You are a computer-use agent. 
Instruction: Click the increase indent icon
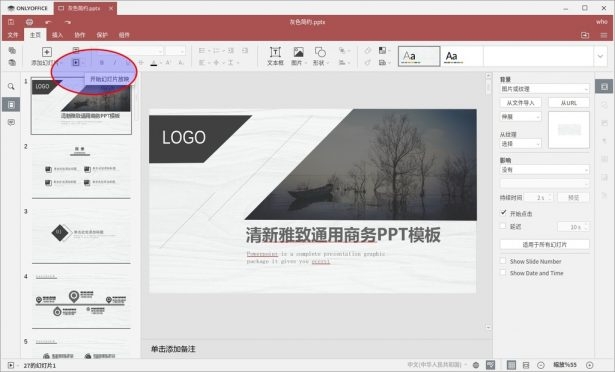tap(245, 51)
